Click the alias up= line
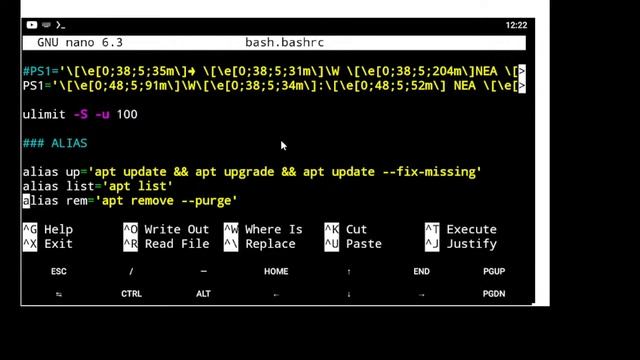640x360 pixels. point(252,172)
